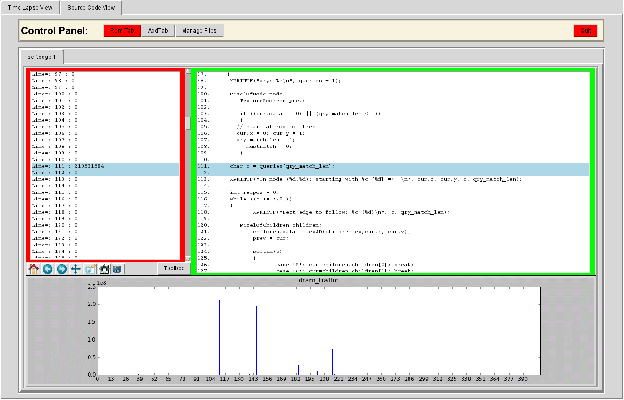Select the Pan axes cross-arrow tool
The image size is (624, 400).
point(76,269)
